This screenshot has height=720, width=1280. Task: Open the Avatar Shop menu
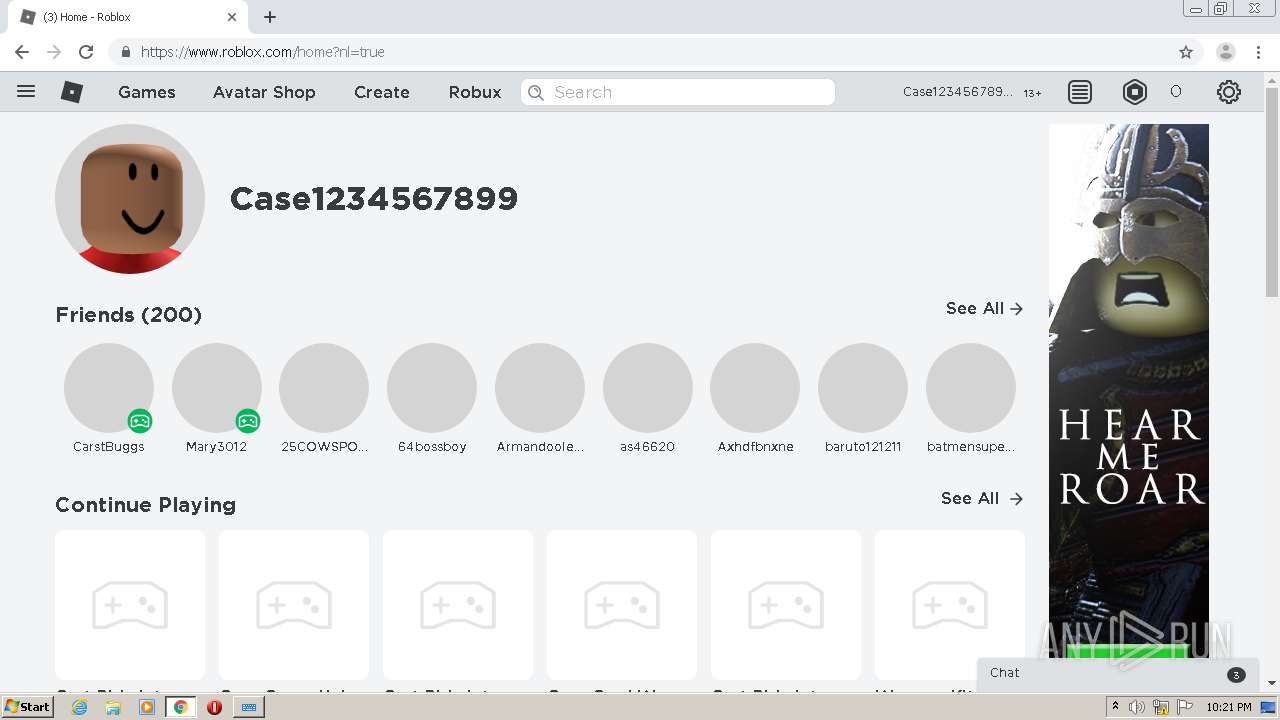[x=264, y=92]
